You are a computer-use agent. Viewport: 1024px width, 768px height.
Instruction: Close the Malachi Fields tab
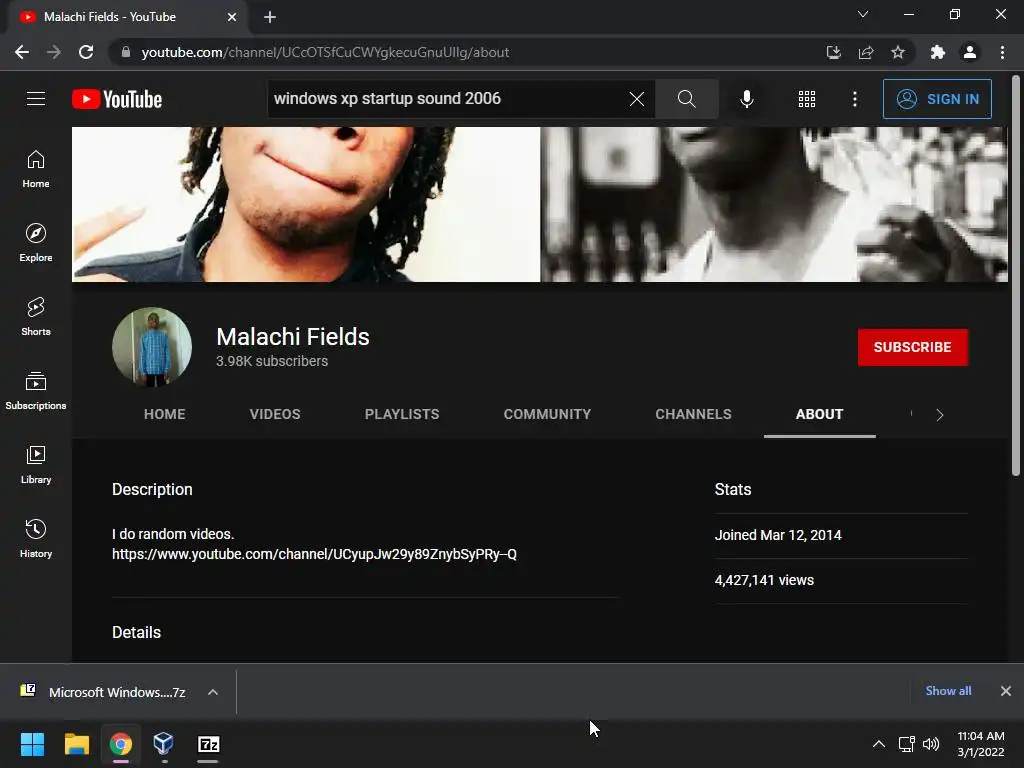click(x=232, y=17)
